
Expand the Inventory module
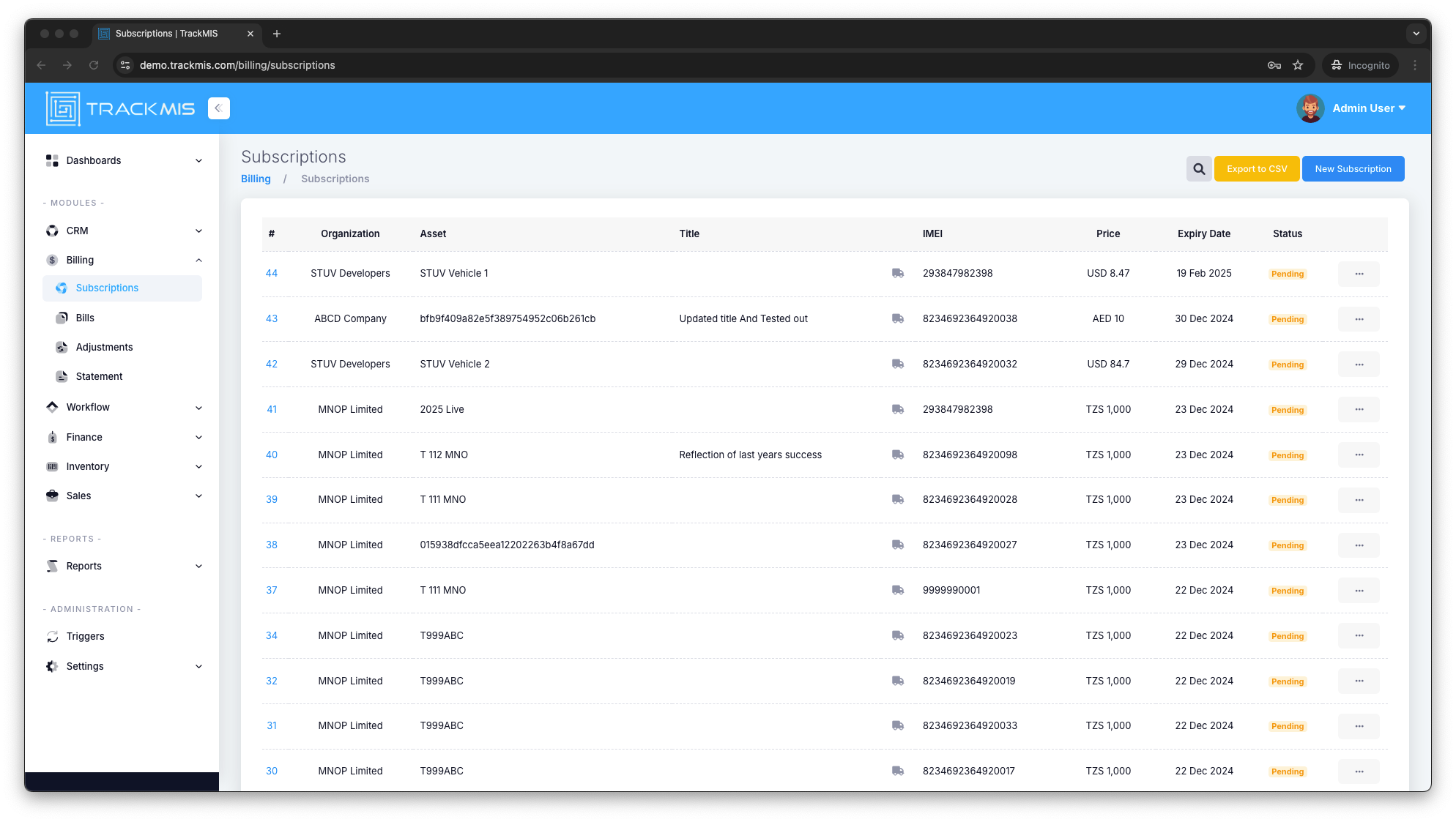coord(122,466)
